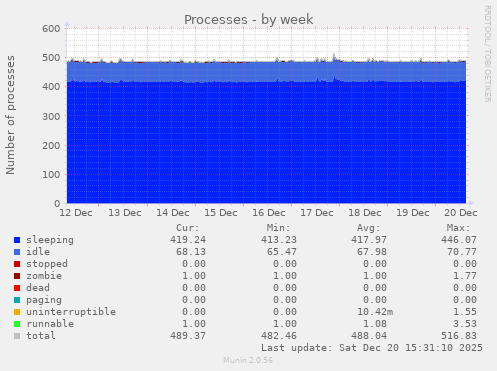Click the '18 Dec' x-axis label

[x=365, y=213]
